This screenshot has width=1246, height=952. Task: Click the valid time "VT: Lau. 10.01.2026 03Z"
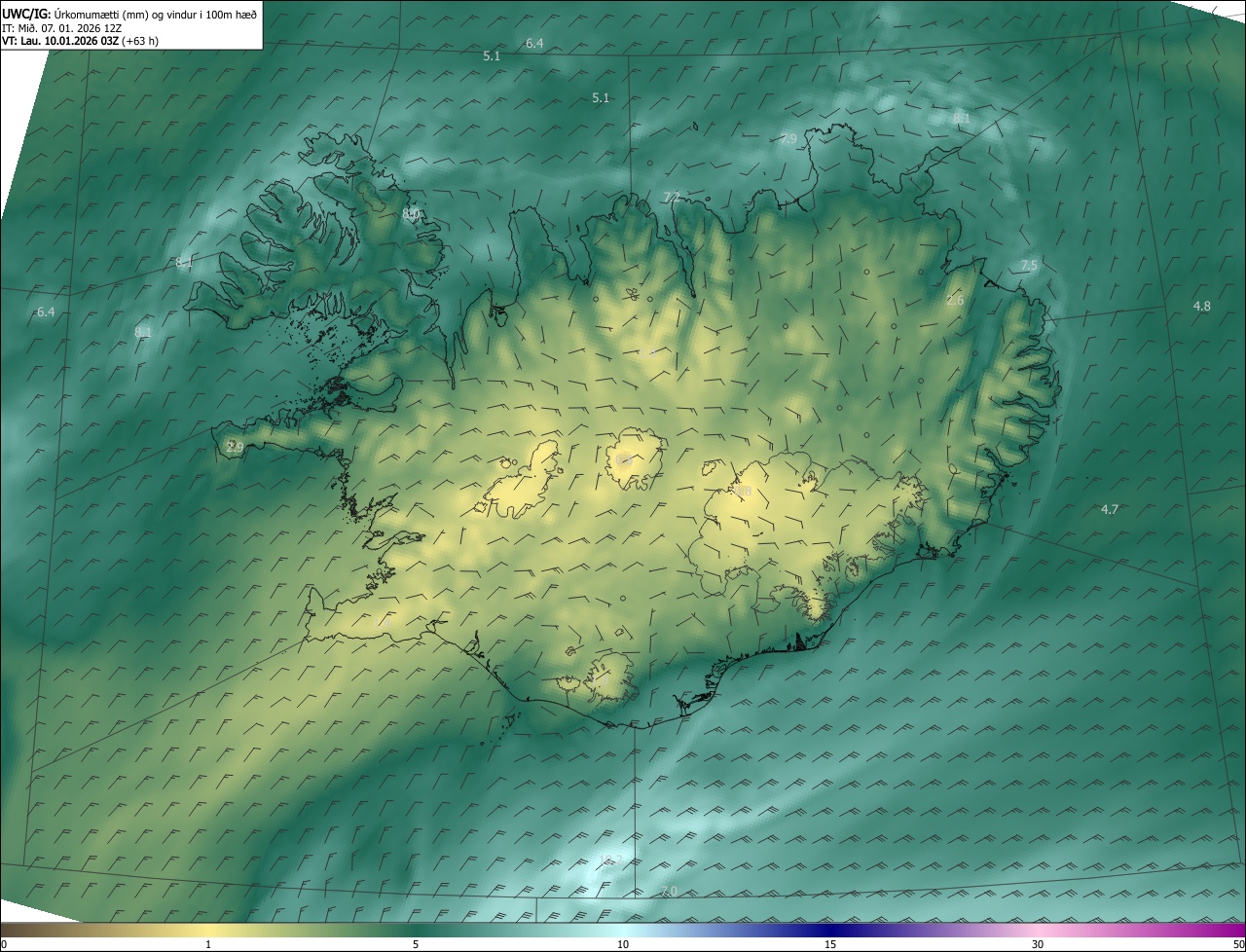[x=60, y=42]
